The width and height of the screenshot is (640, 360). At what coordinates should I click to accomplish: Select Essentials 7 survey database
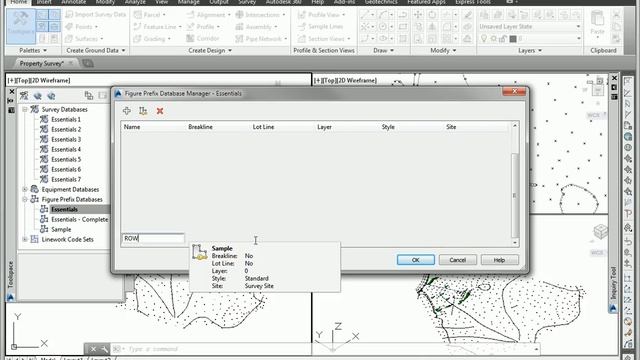(66, 179)
